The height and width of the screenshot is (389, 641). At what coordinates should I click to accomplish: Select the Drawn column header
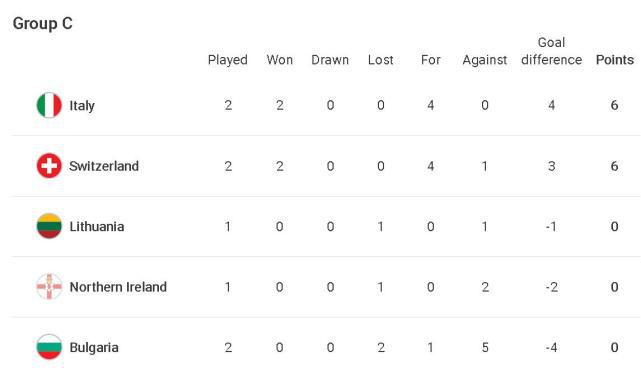pyautogui.click(x=330, y=60)
